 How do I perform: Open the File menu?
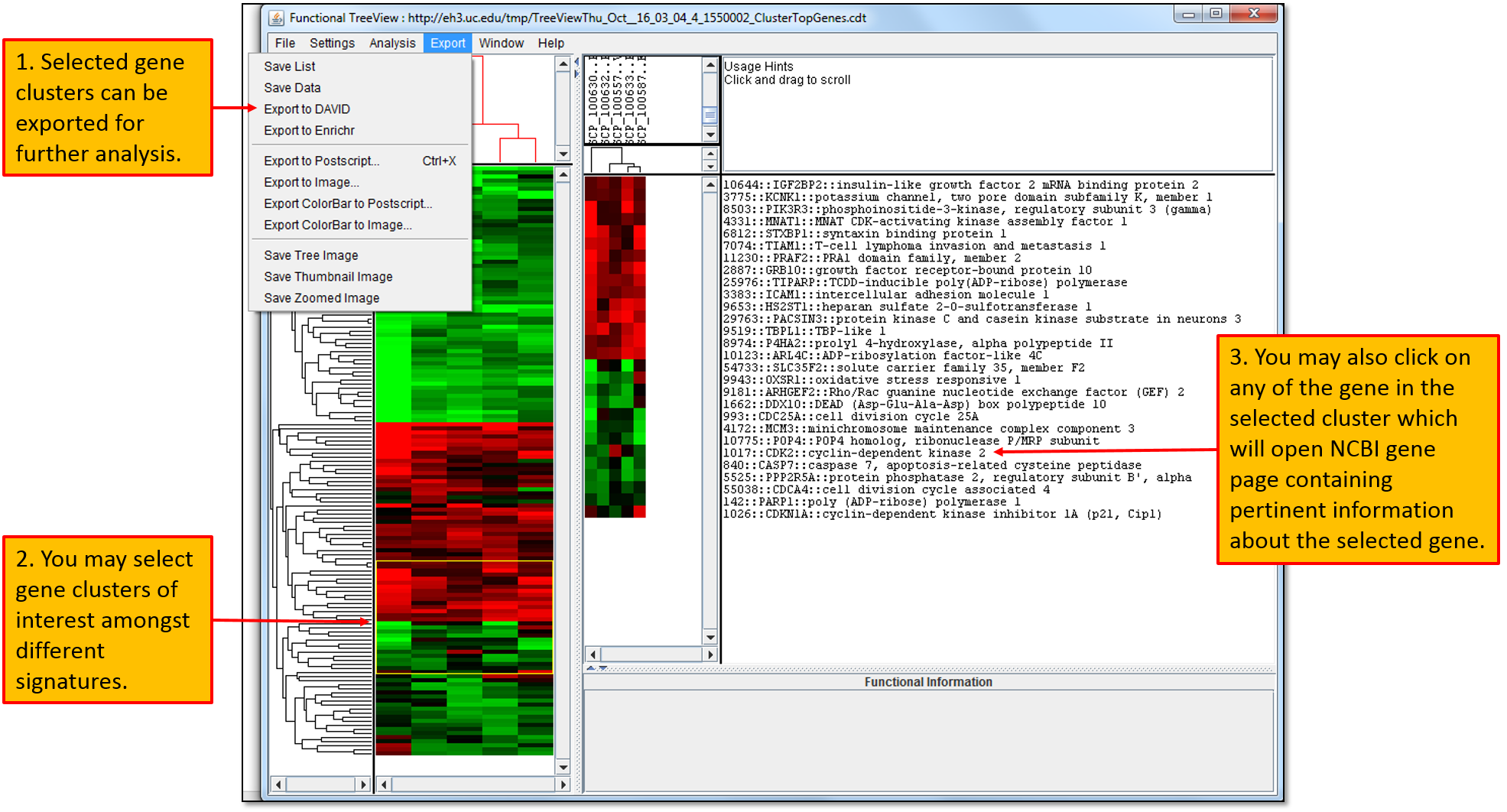click(284, 44)
